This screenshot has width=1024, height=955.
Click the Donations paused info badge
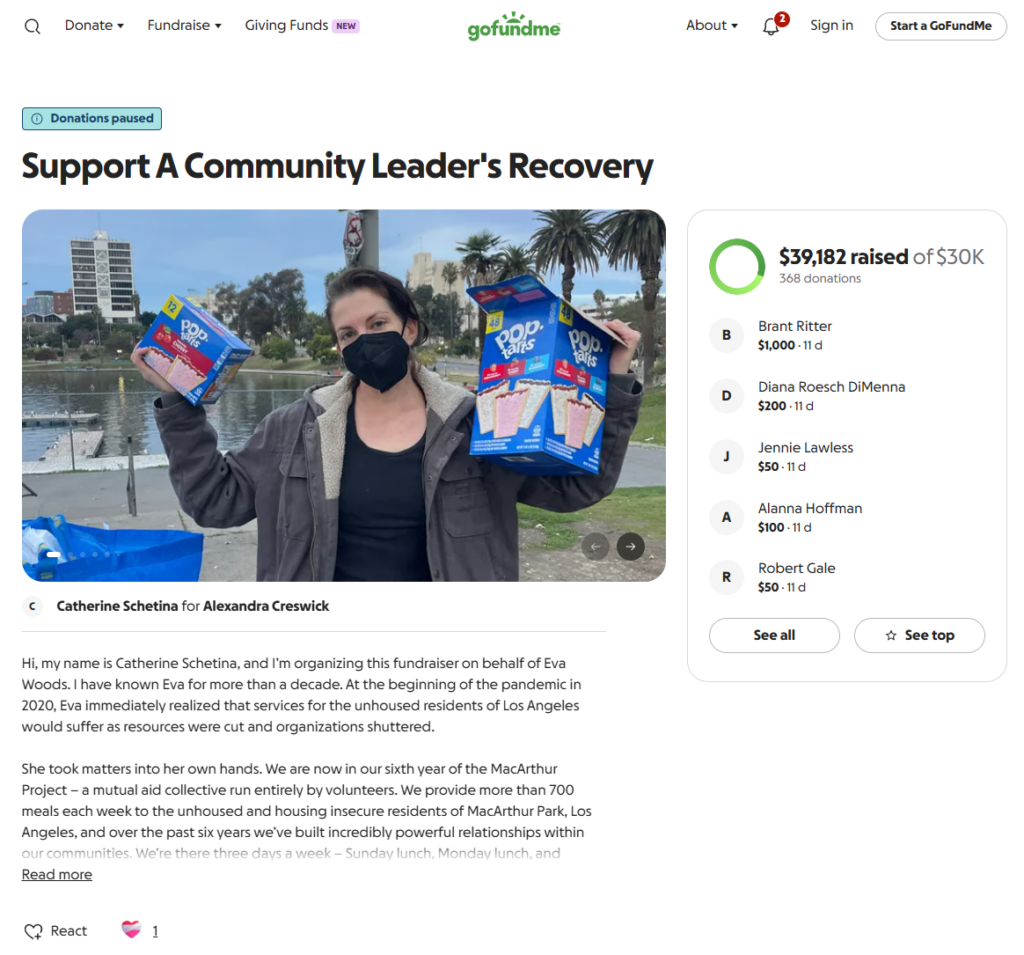92,118
